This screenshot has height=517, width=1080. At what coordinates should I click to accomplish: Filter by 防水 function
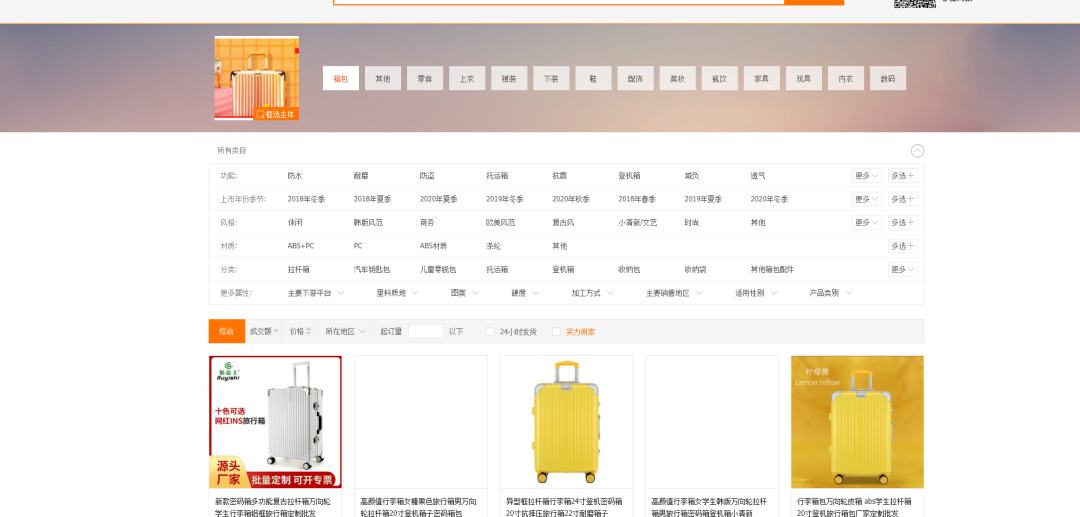coord(295,176)
